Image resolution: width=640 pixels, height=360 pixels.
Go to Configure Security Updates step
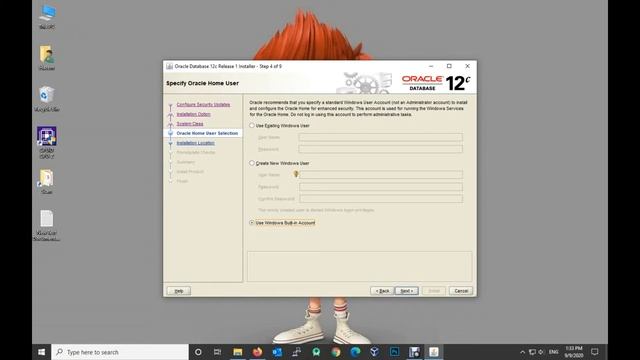tap(203, 104)
